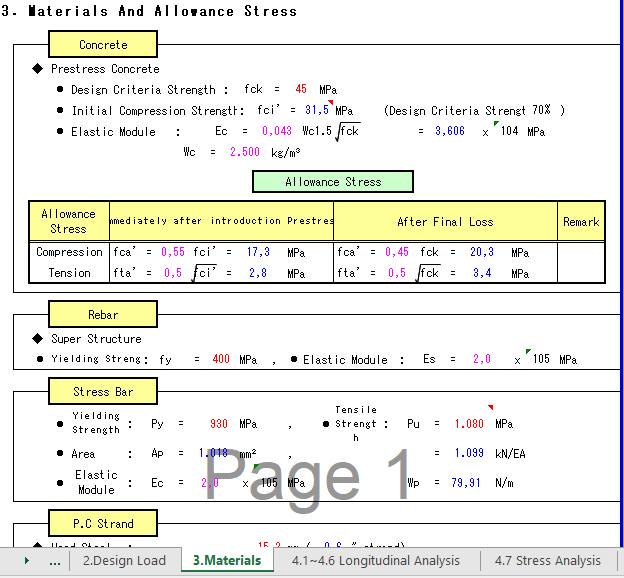
Task: Select the After Final Loss header cell
Action: pyautogui.click(x=445, y=222)
